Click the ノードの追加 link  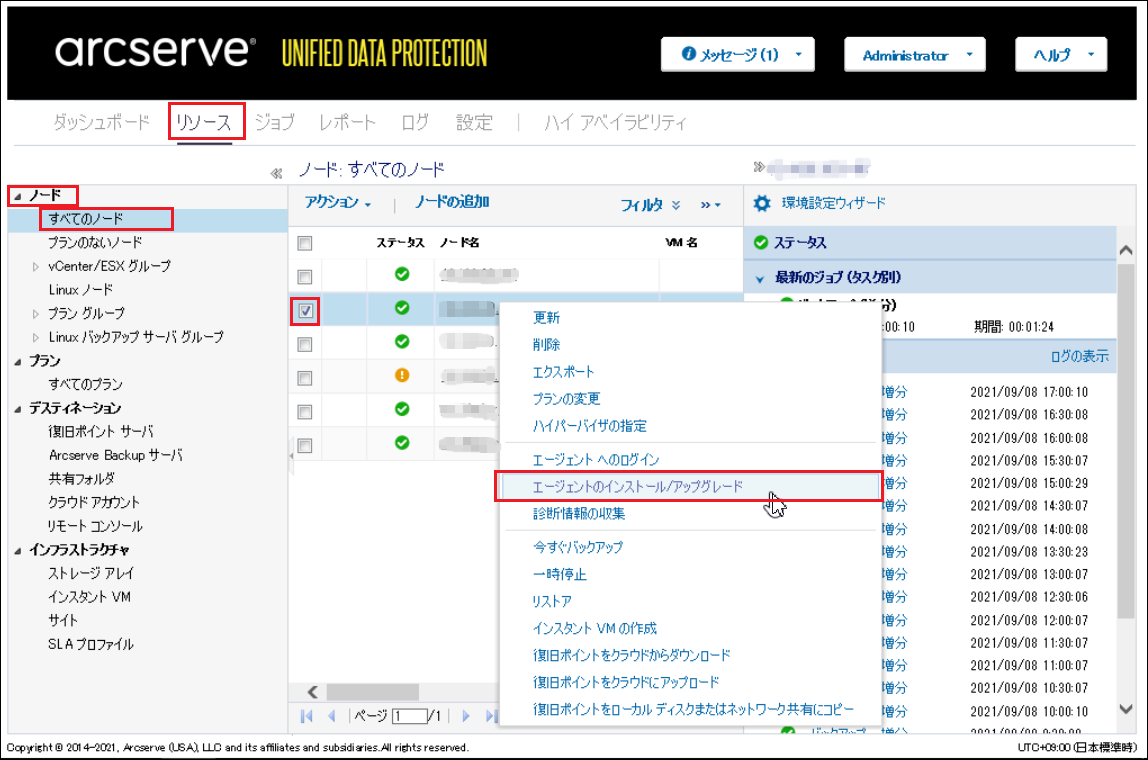[x=452, y=202]
